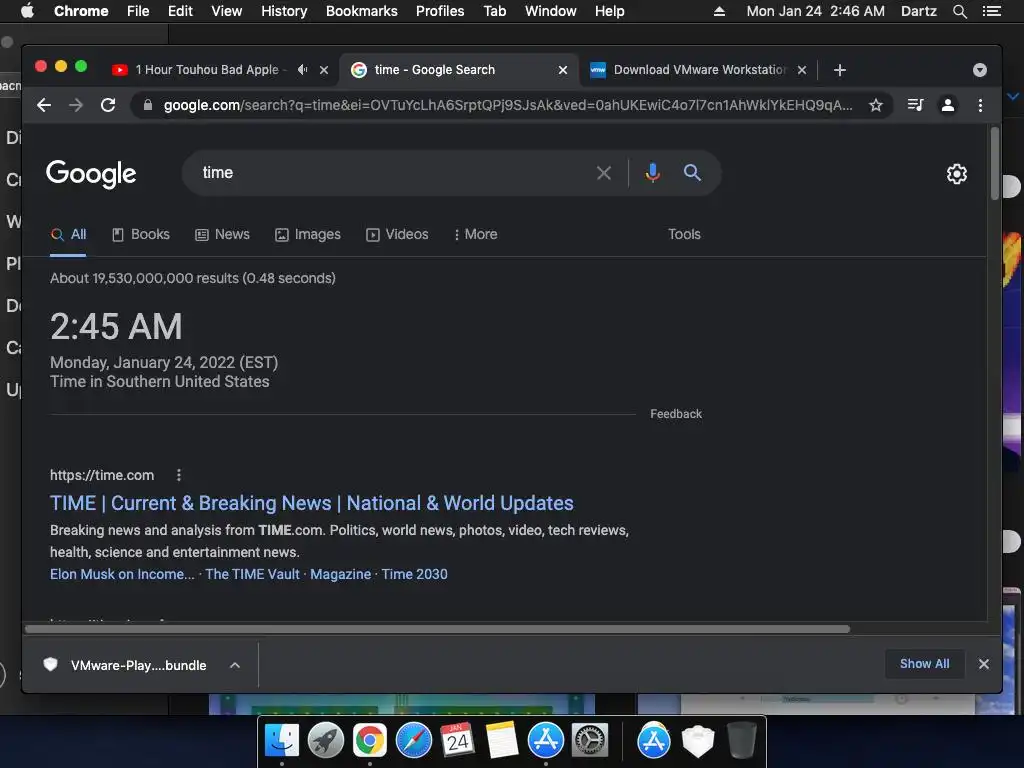Select the News search filter

tap(223, 234)
